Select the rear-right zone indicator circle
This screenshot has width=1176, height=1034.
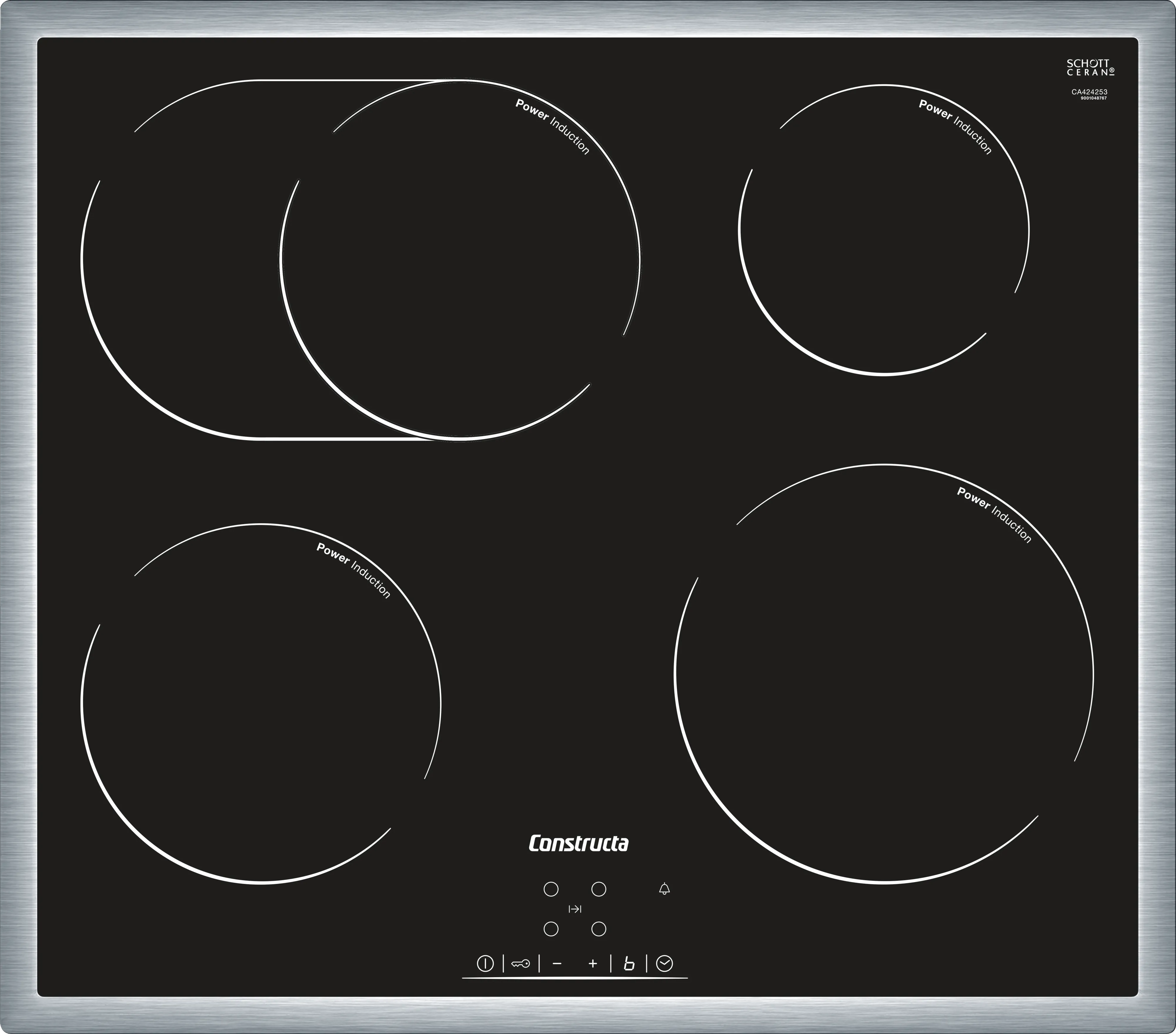coord(599,889)
